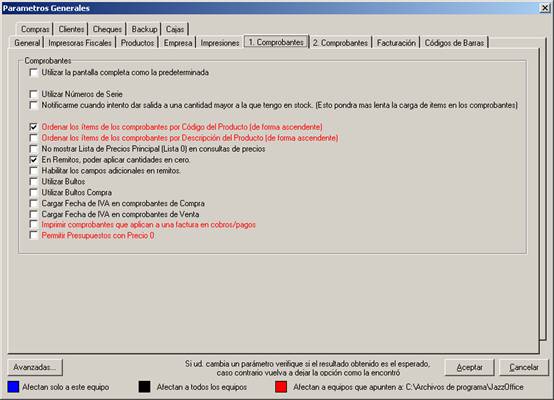Viewport: 554px width, 400px height.
Task: Click the Aceptar button
Action: coord(469,367)
